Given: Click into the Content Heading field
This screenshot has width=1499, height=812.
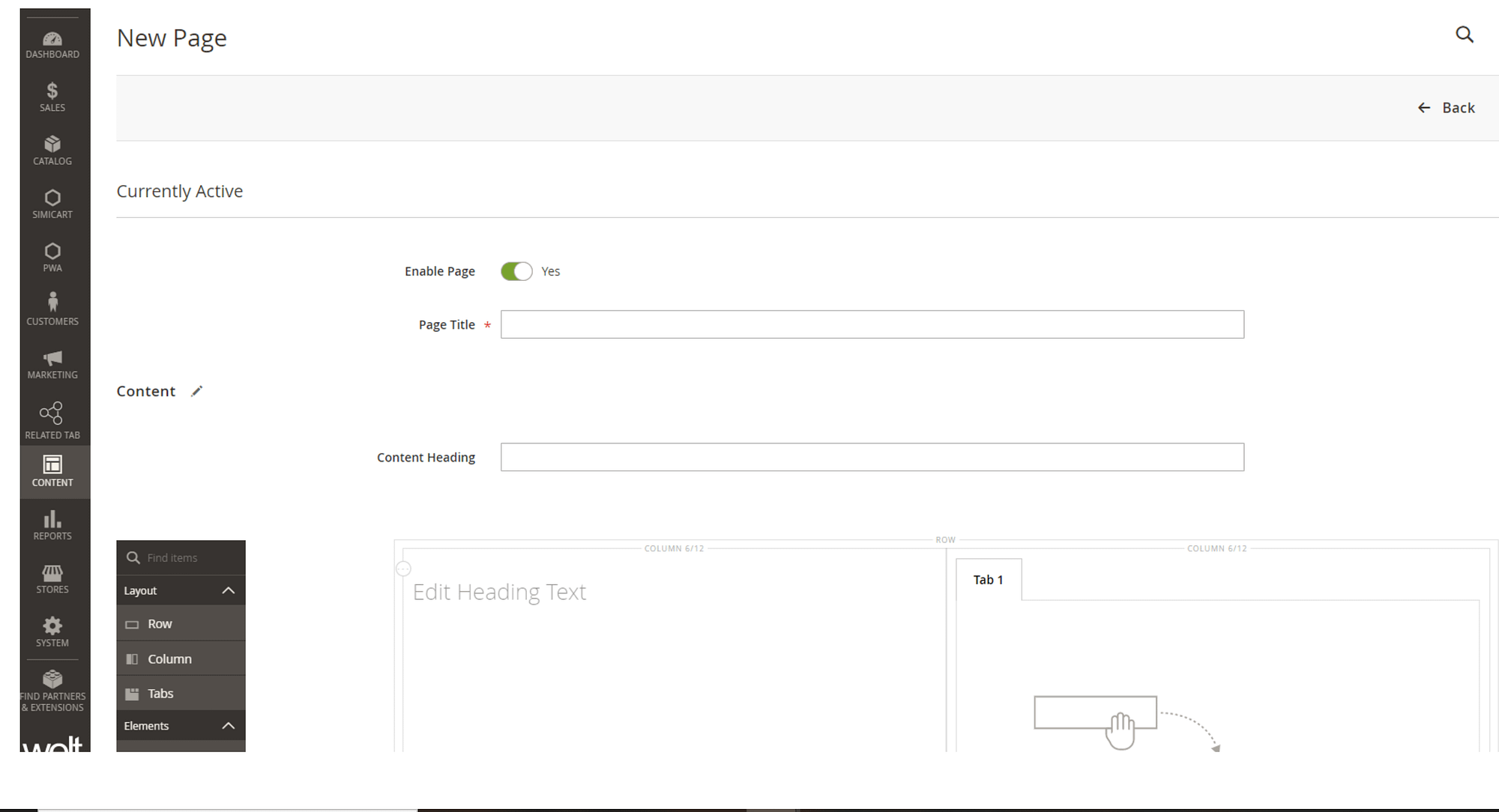Looking at the screenshot, I should point(872,457).
